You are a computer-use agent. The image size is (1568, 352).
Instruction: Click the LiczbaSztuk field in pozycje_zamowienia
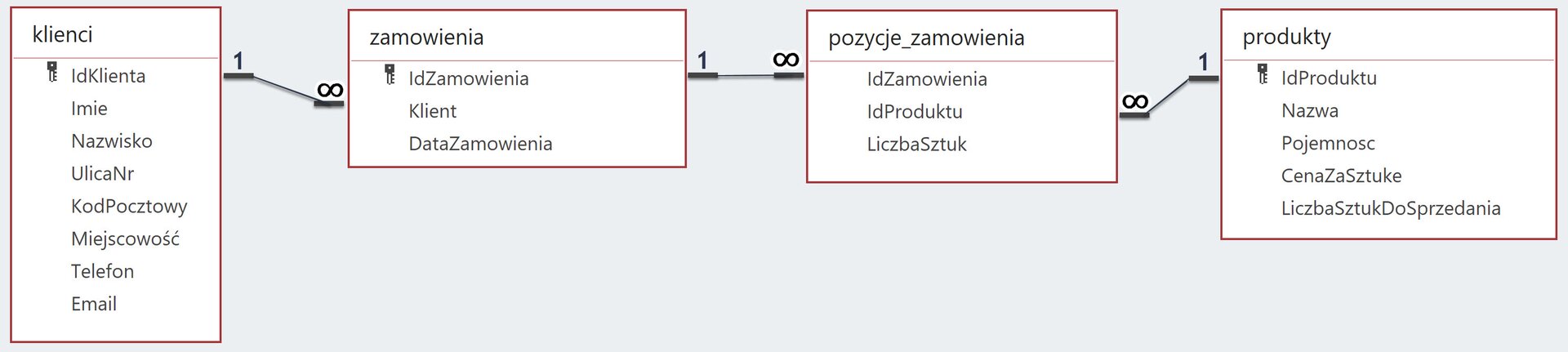pyautogui.click(x=916, y=145)
